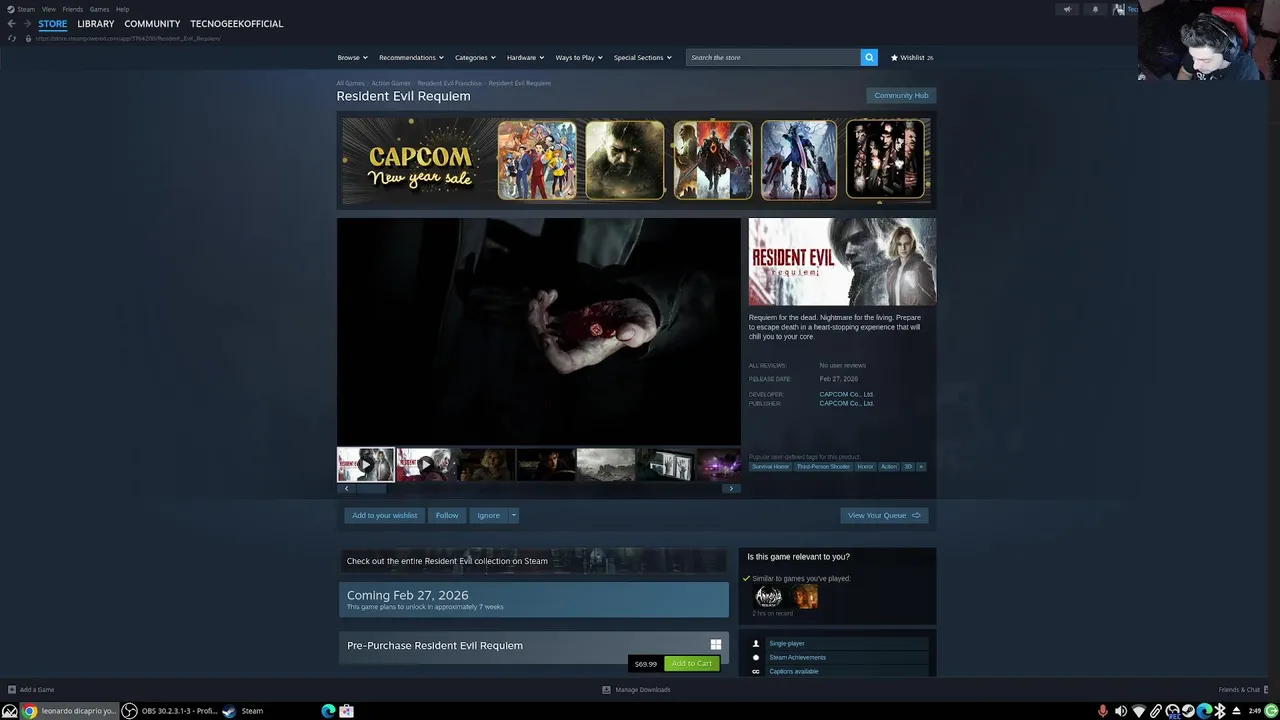The height and width of the screenshot is (720, 1280).
Task: Open the Start button on the taskbar
Action: click(x=10, y=711)
